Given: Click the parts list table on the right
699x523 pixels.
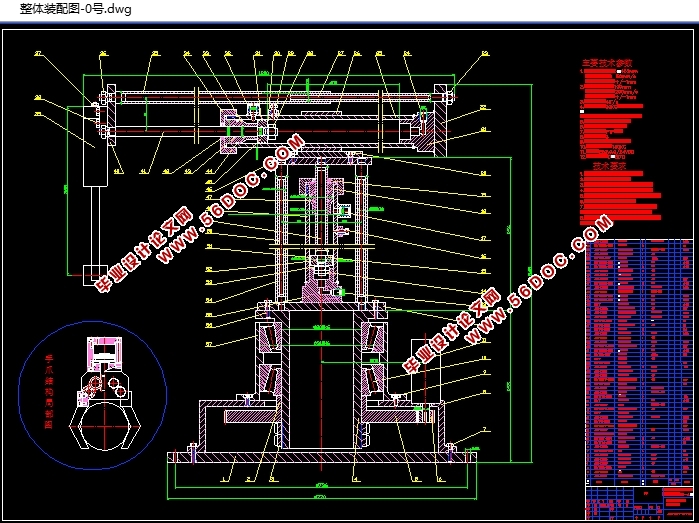Looking at the screenshot, I should 636,360.
